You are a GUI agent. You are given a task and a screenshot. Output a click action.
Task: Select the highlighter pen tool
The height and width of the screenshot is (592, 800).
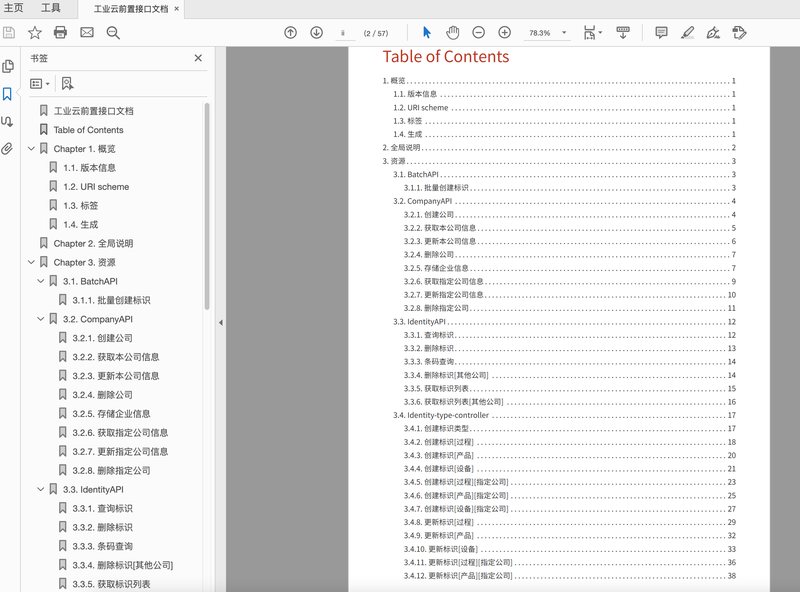(687, 33)
